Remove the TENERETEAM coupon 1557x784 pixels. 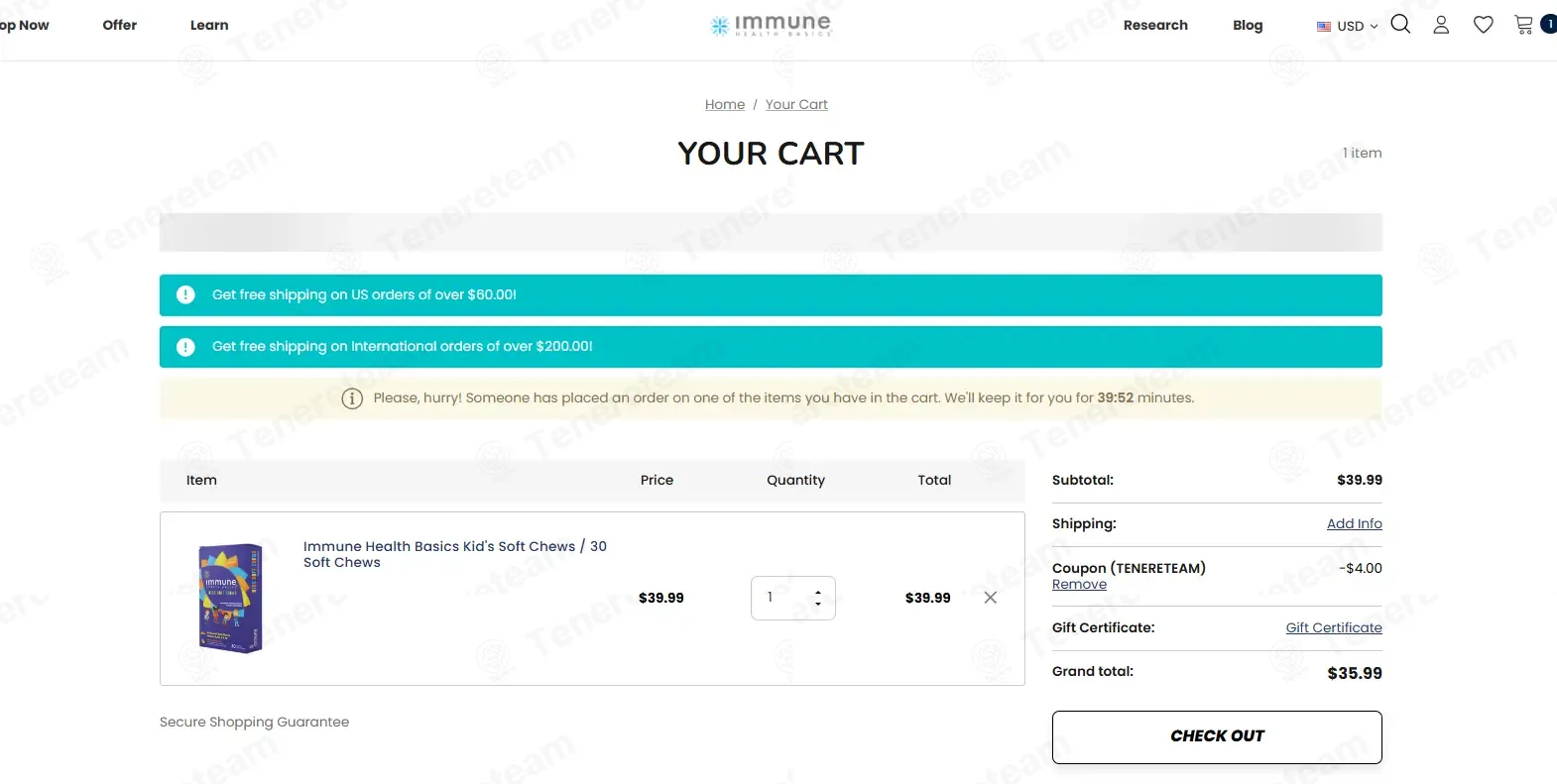pyautogui.click(x=1079, y=585)
